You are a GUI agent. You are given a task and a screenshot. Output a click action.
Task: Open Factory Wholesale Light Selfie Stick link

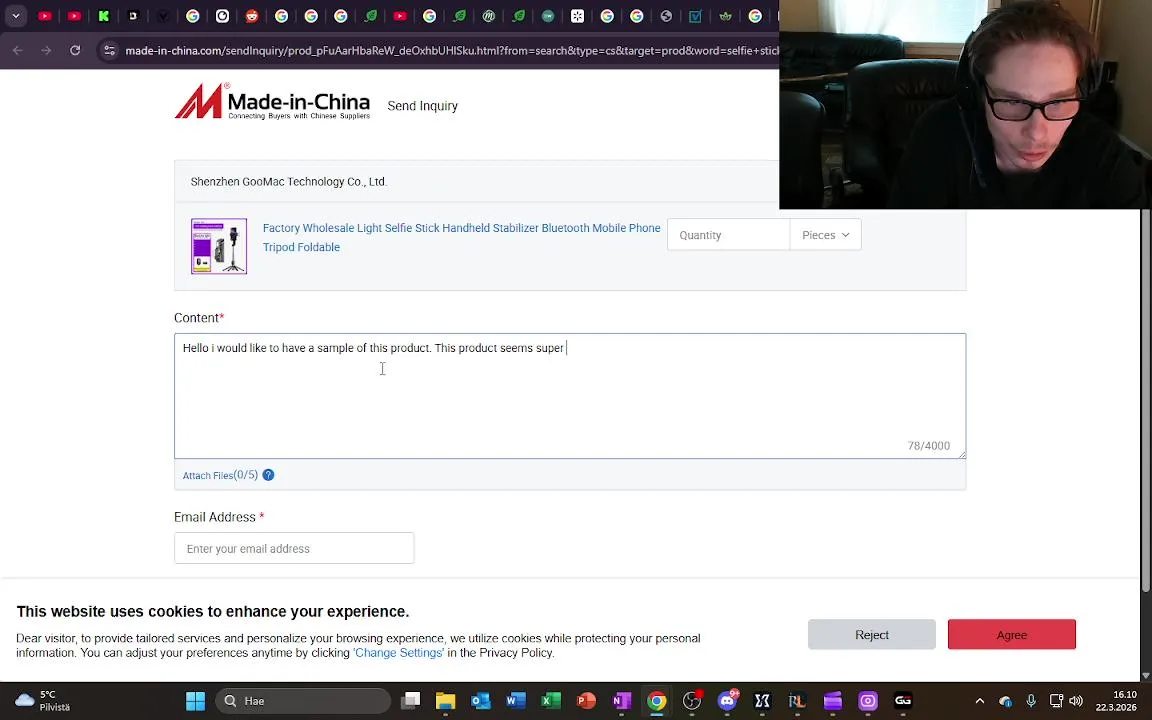pyautogui.click(x=461, y=237)
